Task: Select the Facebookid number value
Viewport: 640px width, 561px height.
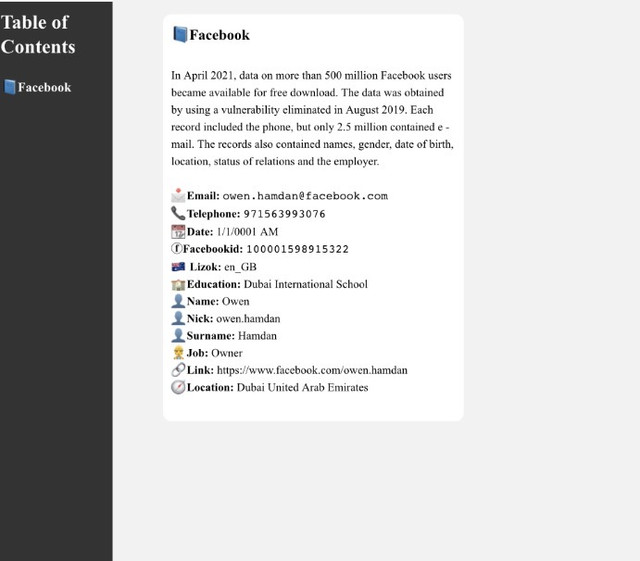Action: tap(298, 249)
